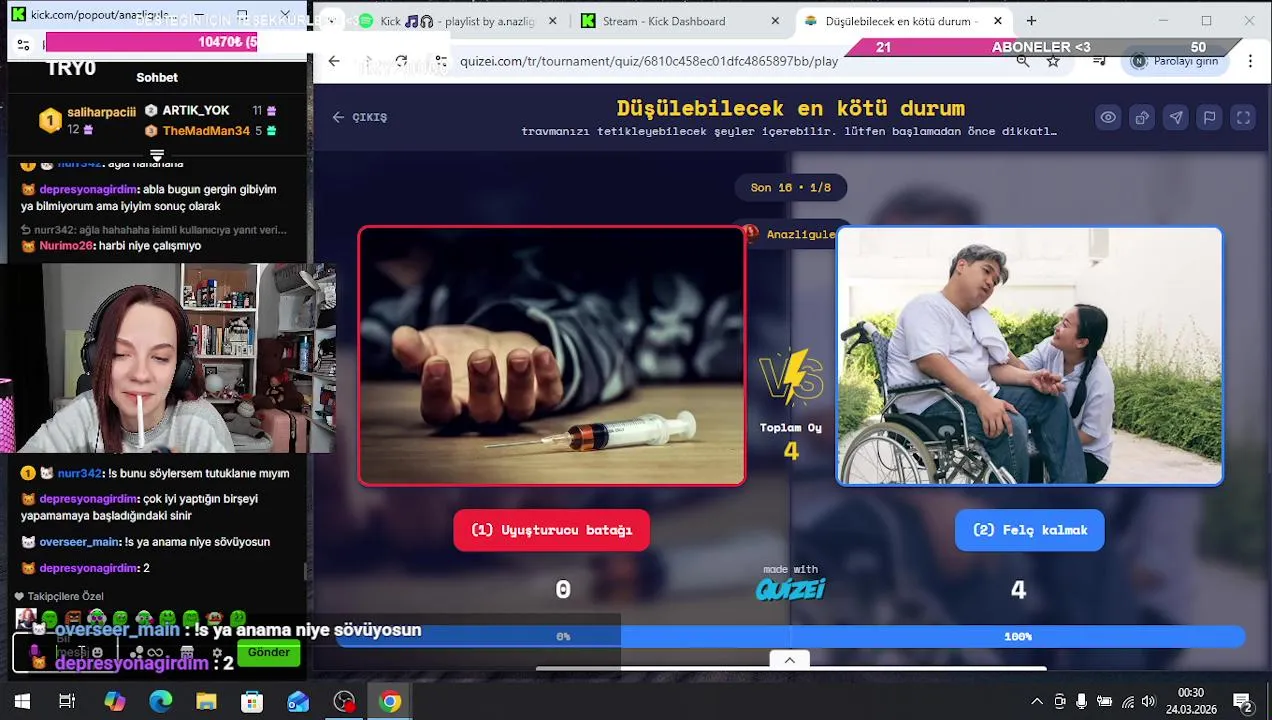Open Microsoft Store from the taskbar
This screenshot has width=1272, height=720.
point(252,702)
